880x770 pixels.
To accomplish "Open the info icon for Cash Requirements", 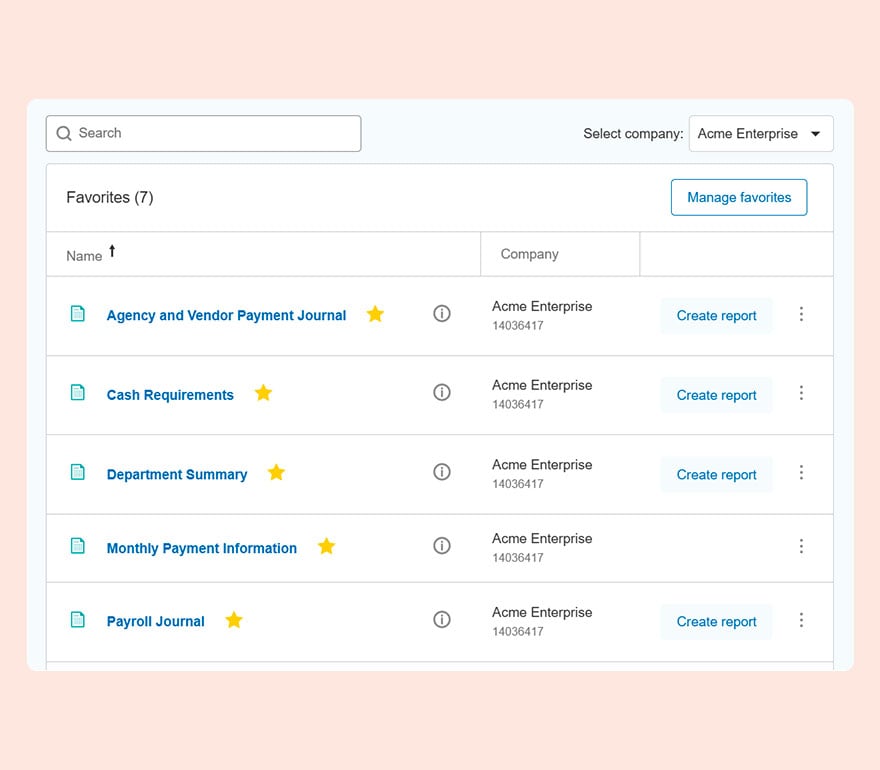I will (x=442, y=392).
